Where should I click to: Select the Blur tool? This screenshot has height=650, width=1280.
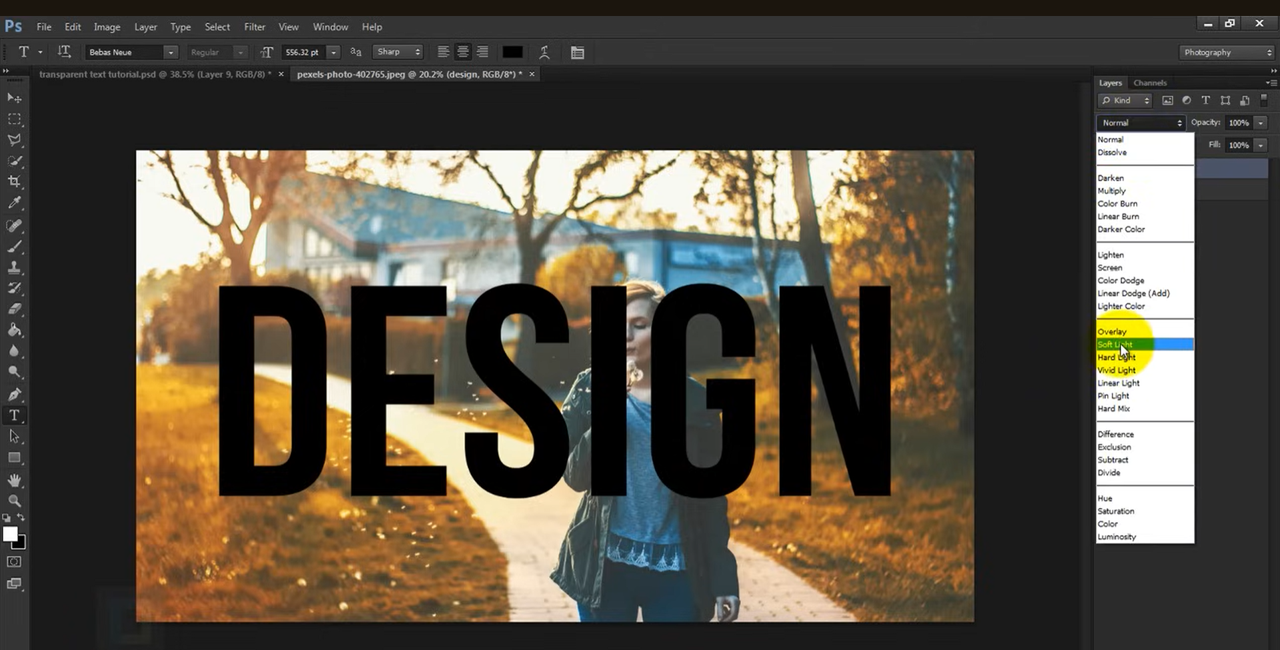[x=14, y=351]
